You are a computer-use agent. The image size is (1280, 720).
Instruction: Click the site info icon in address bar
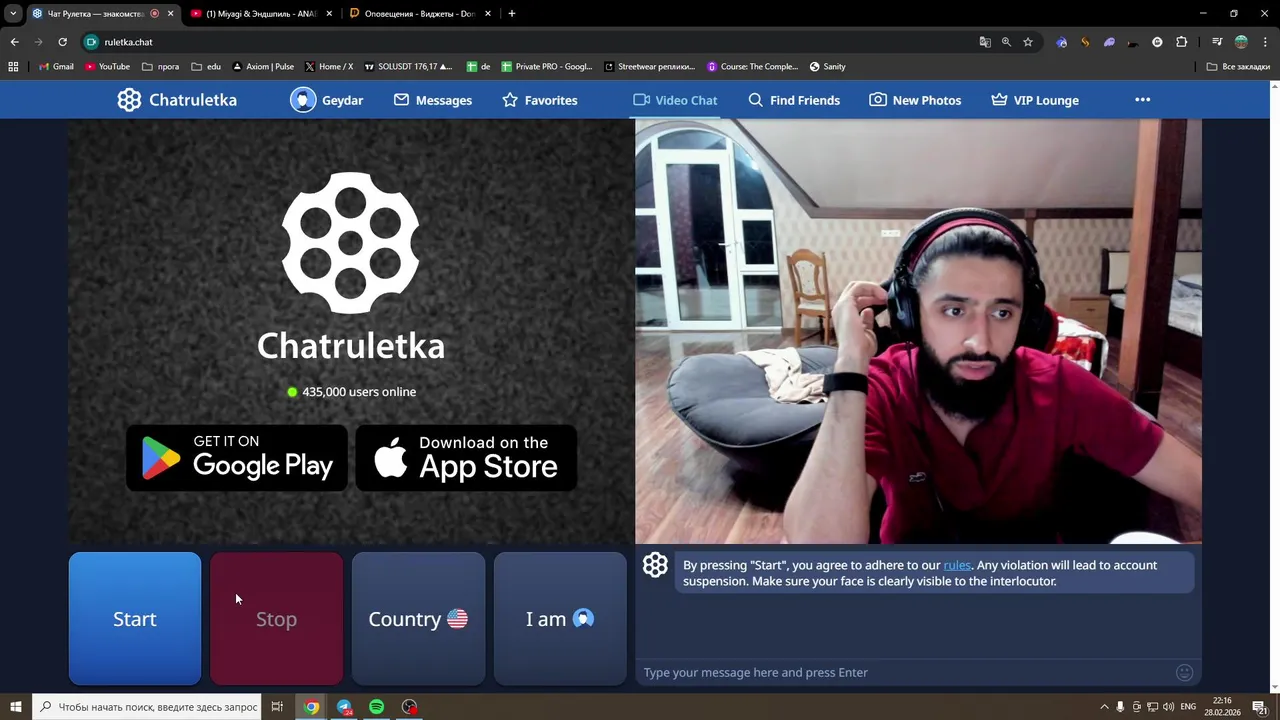tap(92, 42)
